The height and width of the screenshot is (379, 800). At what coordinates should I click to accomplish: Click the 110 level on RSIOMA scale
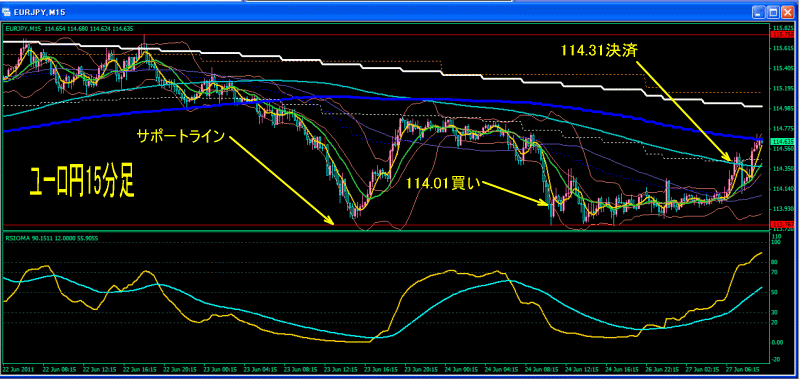tap(776, 237)
